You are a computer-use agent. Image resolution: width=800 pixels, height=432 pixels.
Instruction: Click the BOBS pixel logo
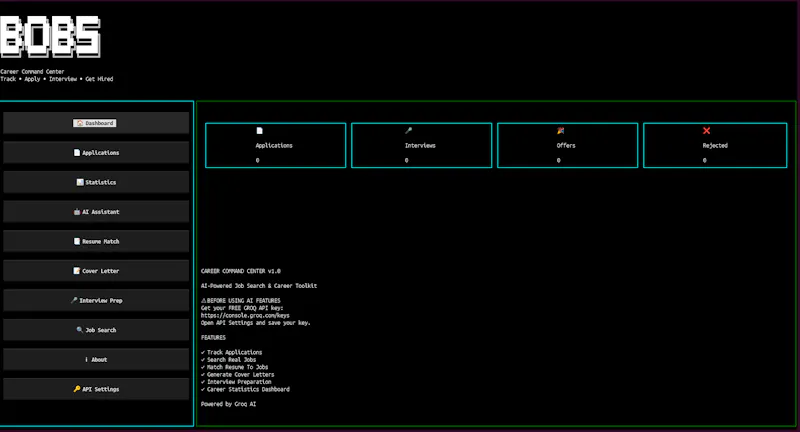click(x=50, y=36)
